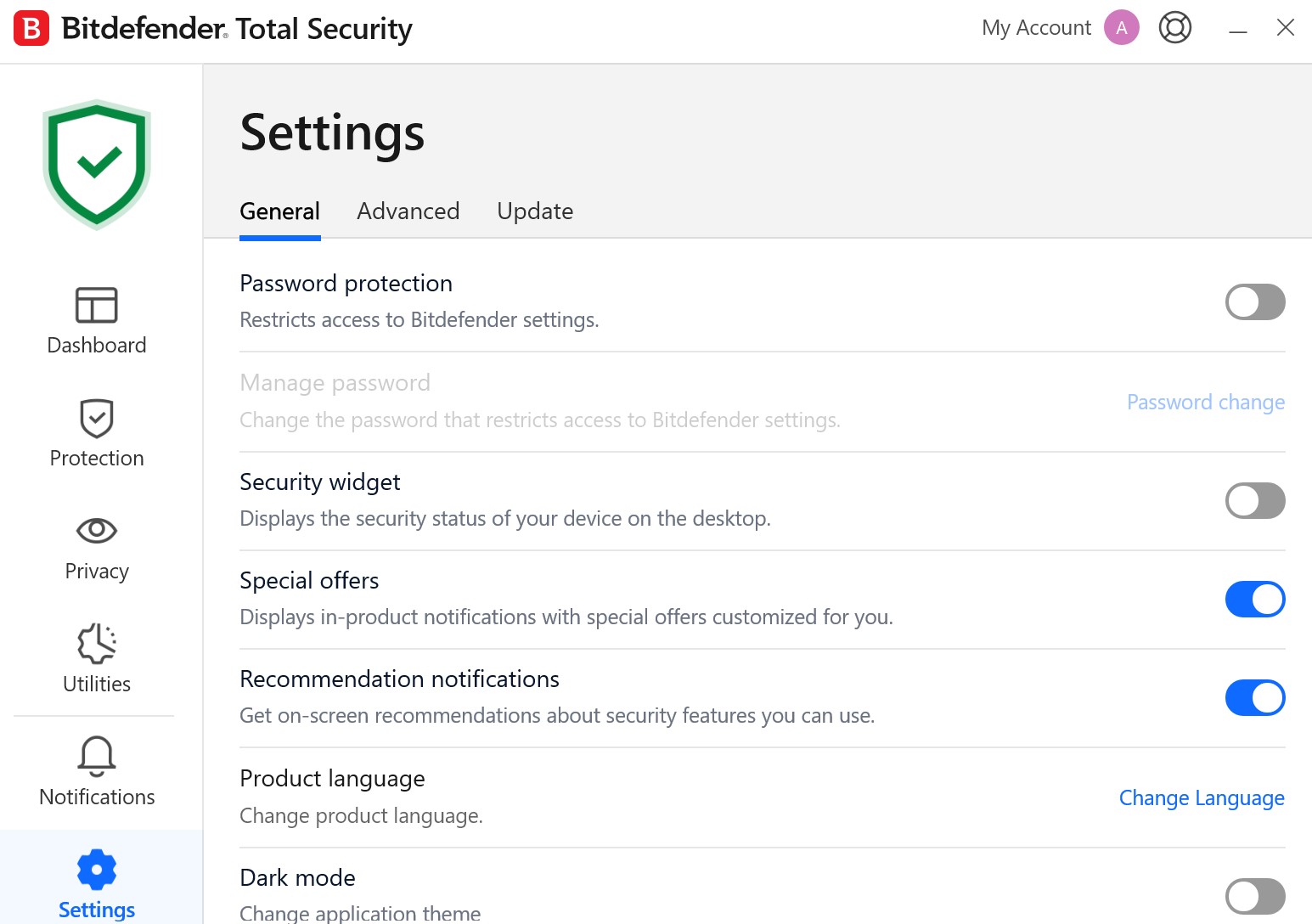
Task: Click the Settings gear in sidebar
Action: click(x=97, y=870)
